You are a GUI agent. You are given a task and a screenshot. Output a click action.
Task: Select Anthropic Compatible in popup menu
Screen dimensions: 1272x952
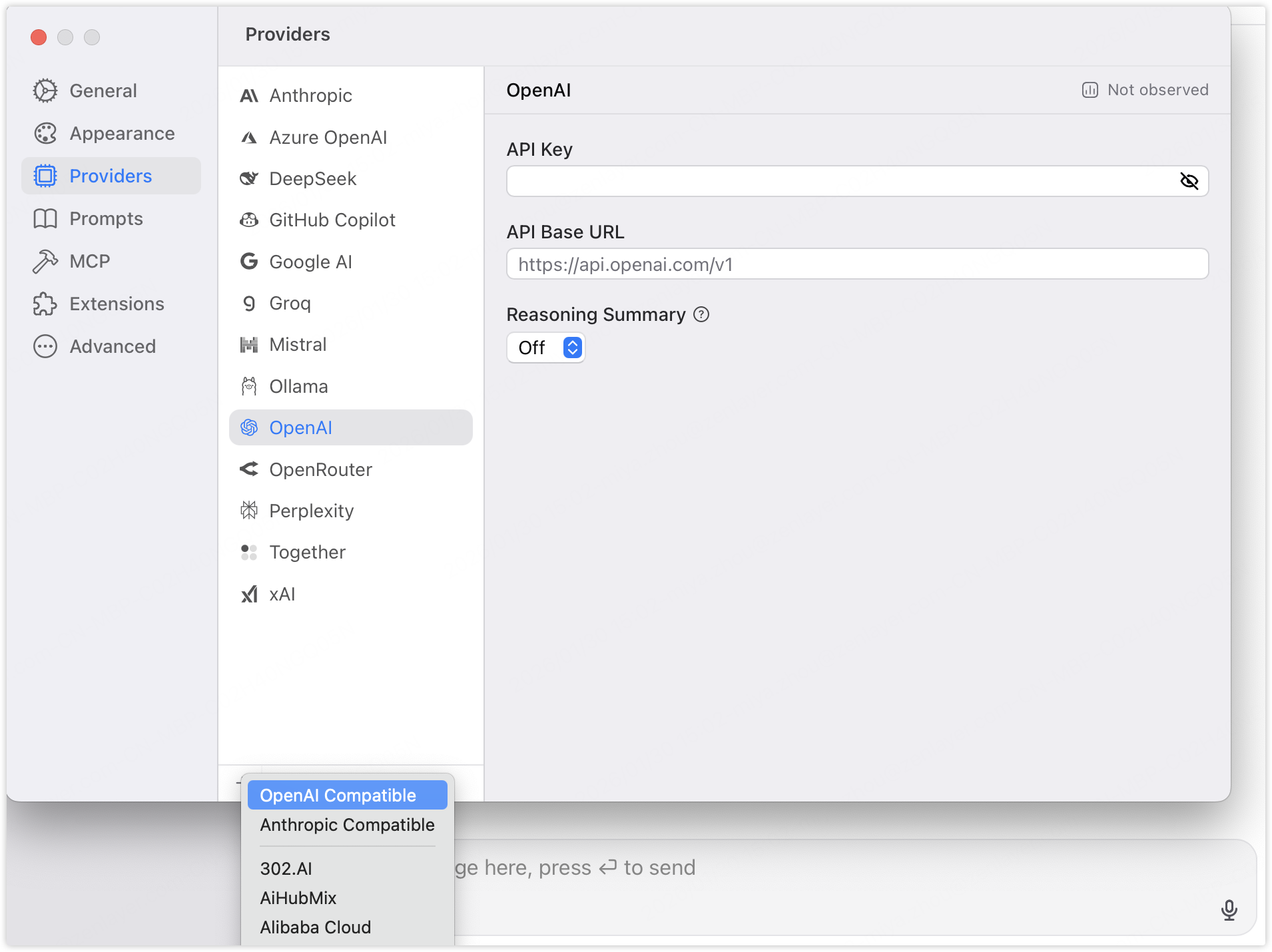click(x=347, y=825)
